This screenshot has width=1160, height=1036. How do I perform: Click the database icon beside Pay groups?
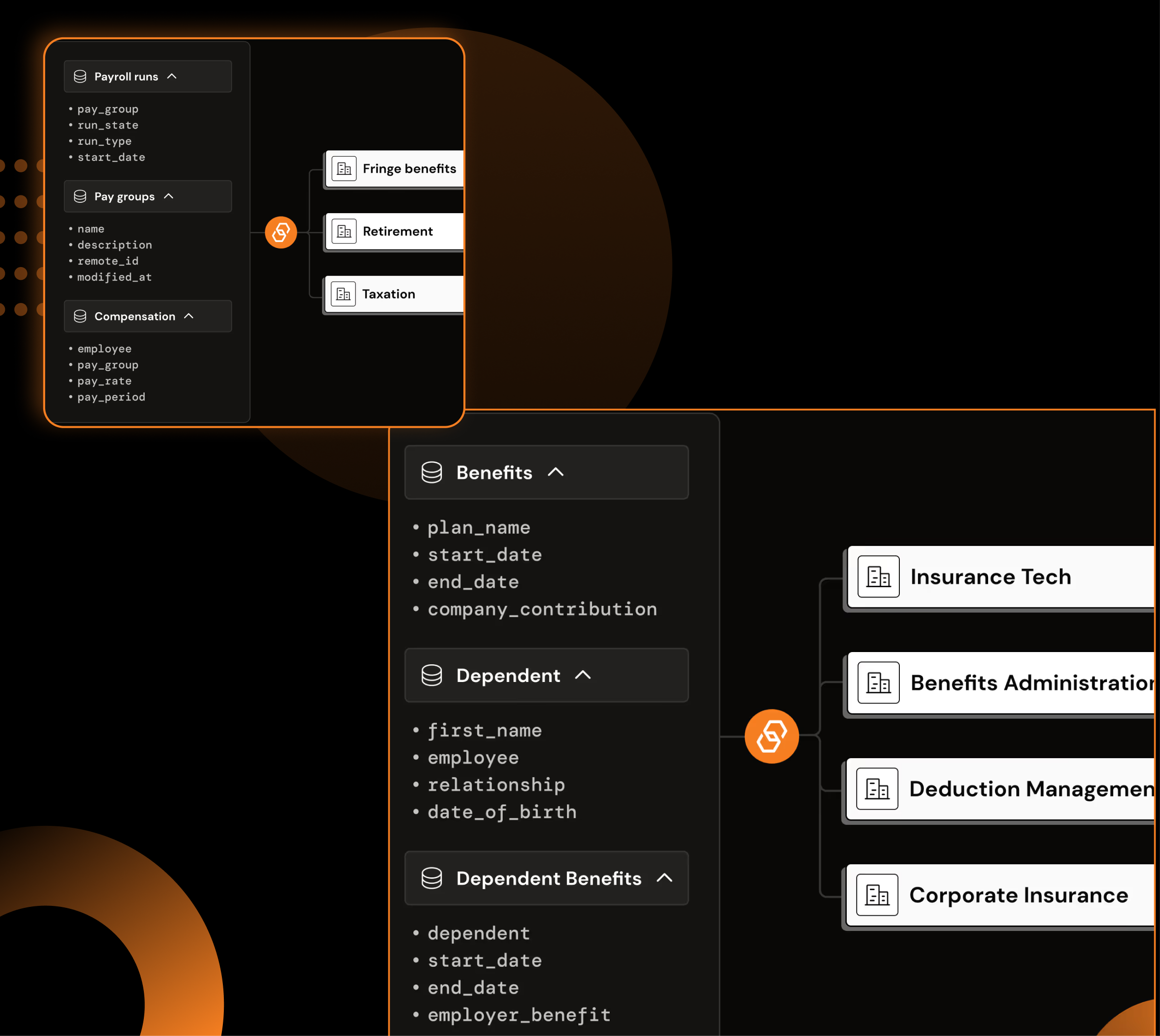80,196
